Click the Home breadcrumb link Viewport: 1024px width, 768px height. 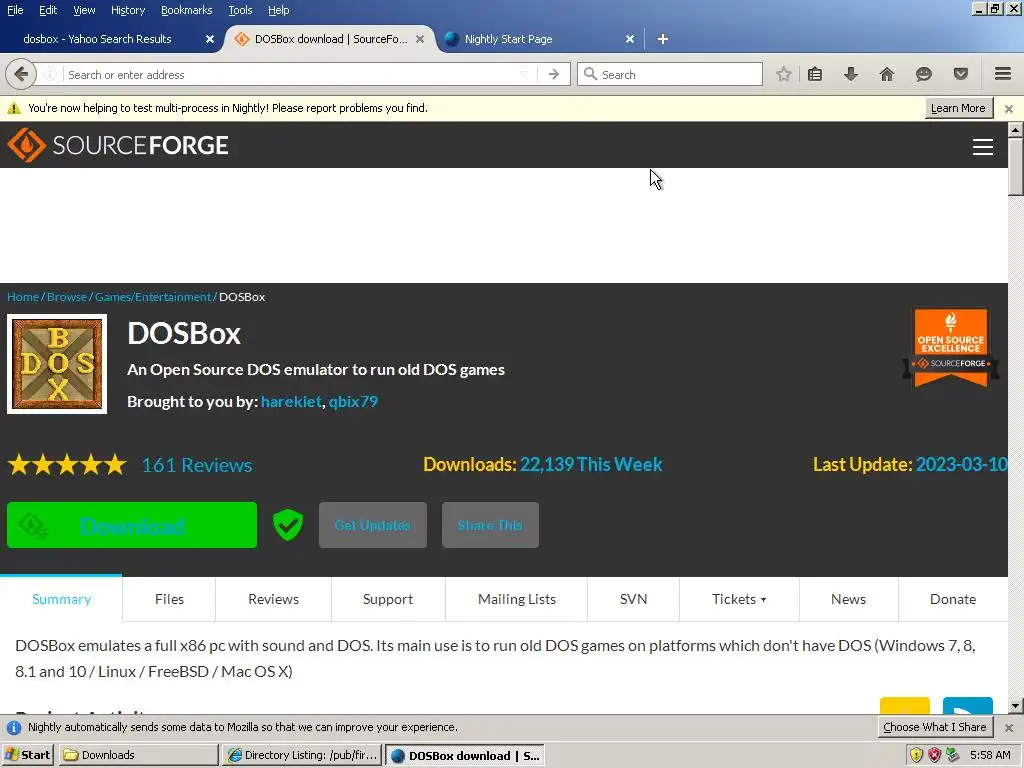[x=23, y=297]
